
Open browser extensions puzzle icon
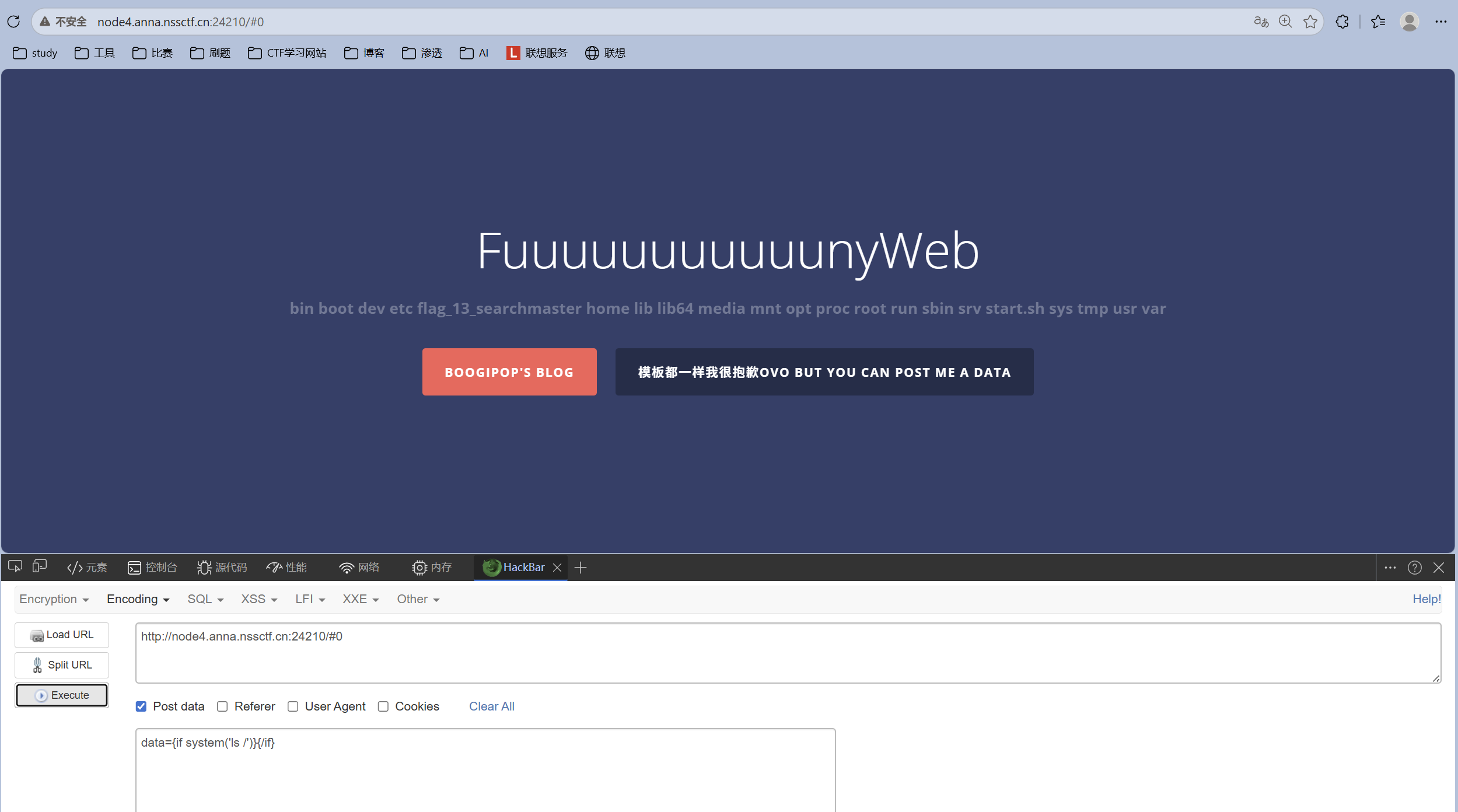[x=1342, y=22]
